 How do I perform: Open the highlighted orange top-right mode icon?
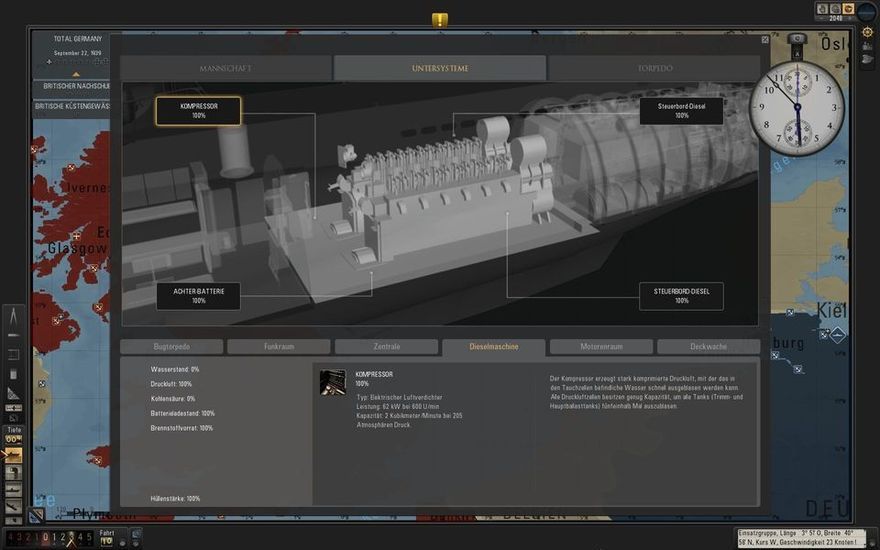coord(848,9)
